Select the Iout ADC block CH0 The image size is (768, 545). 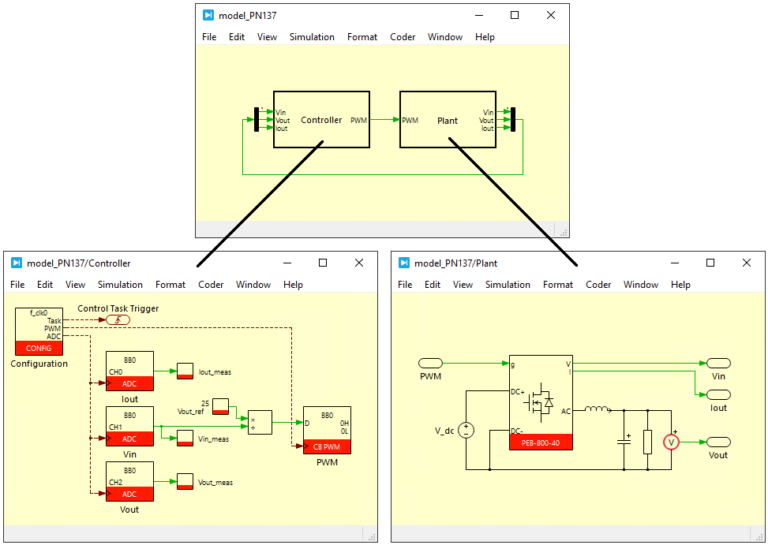(130, 371)
